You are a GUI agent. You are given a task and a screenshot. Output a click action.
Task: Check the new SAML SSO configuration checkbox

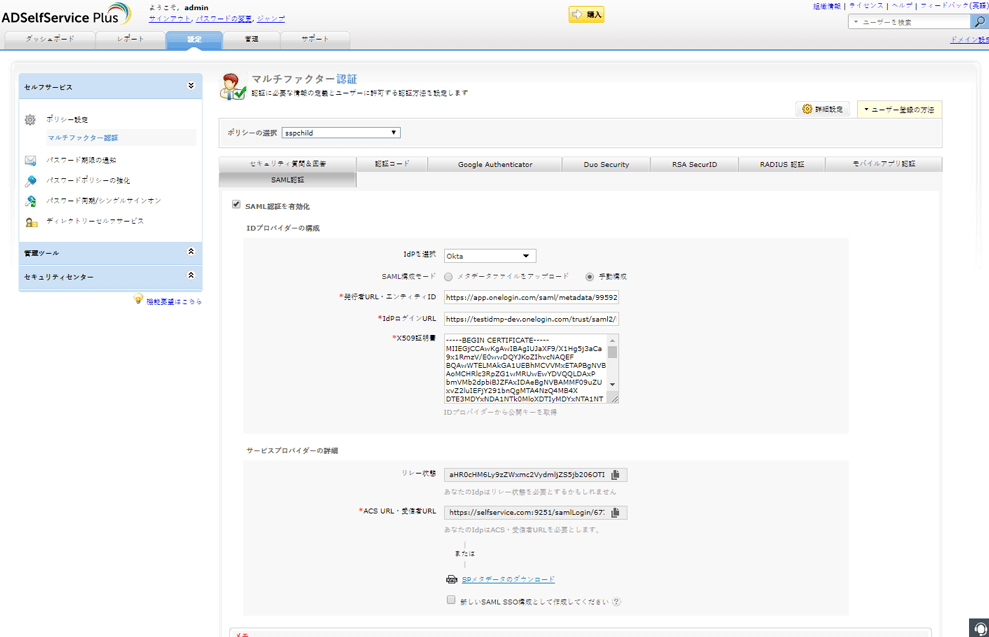[451, 600]
